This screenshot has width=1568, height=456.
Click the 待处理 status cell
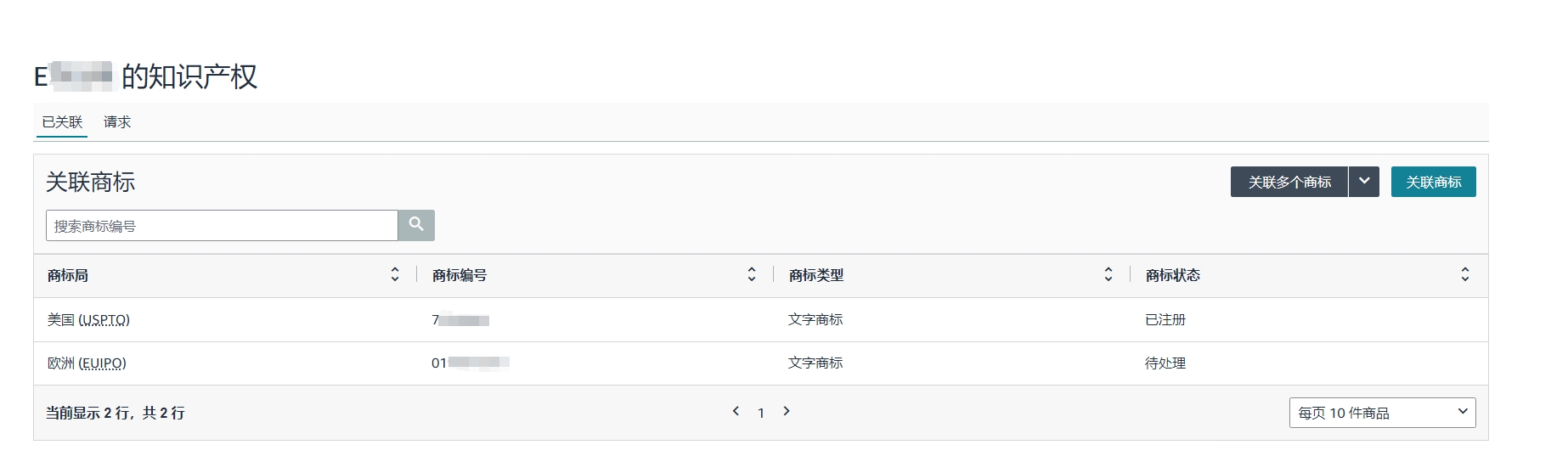(1165, 363)
